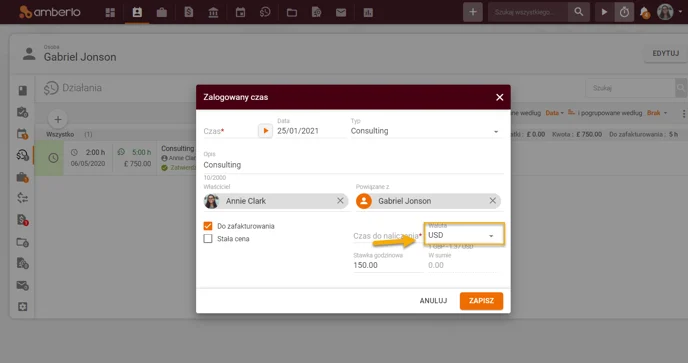
Task: Open the sidebar calendar icon with badge
Action: [x=22, y=133]
